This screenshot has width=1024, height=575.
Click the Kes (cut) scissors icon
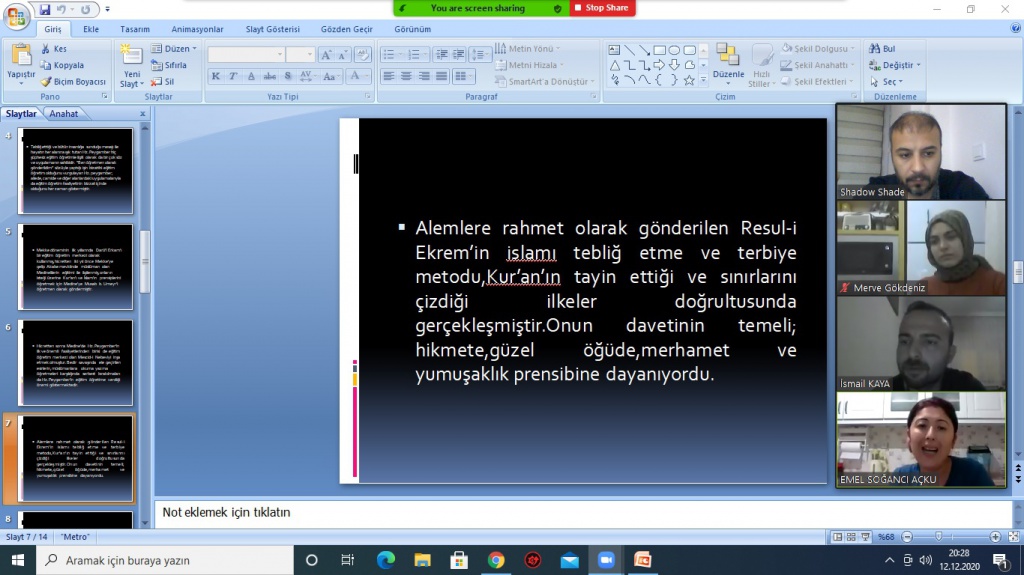[45, 48]
